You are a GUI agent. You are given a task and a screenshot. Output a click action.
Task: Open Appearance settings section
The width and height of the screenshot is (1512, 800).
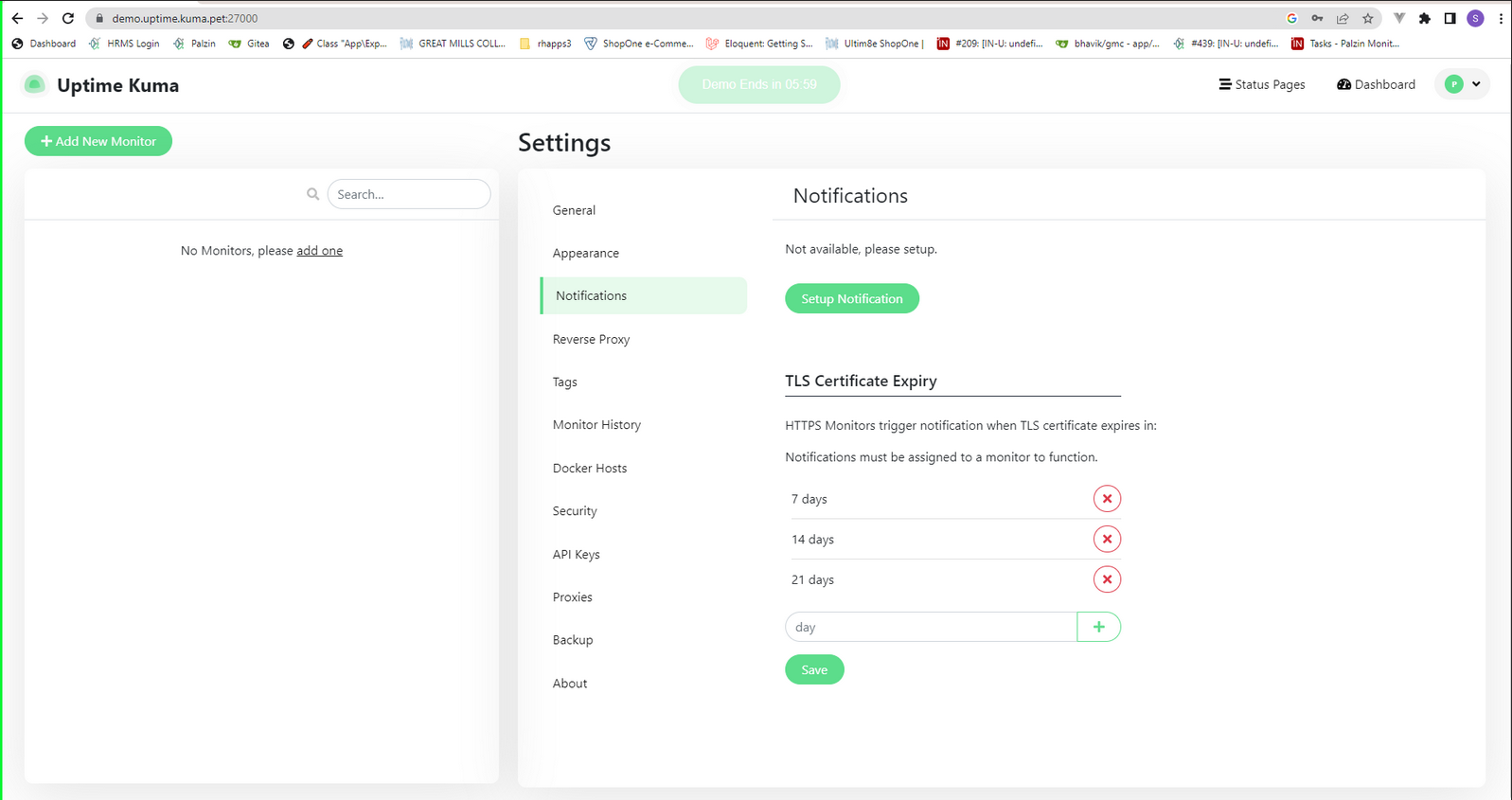tap(644, 253)
